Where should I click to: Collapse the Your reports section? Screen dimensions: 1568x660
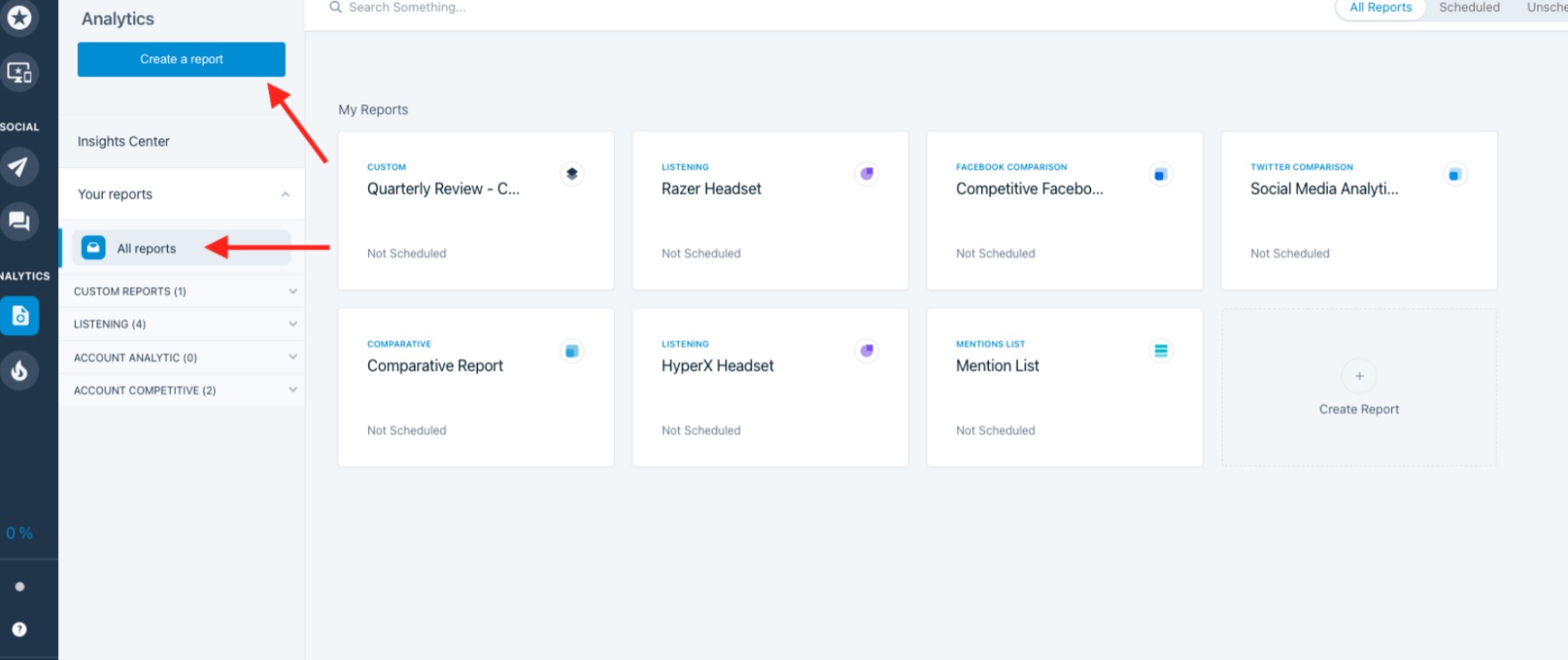pyautogui.click(x=285, y=195)
